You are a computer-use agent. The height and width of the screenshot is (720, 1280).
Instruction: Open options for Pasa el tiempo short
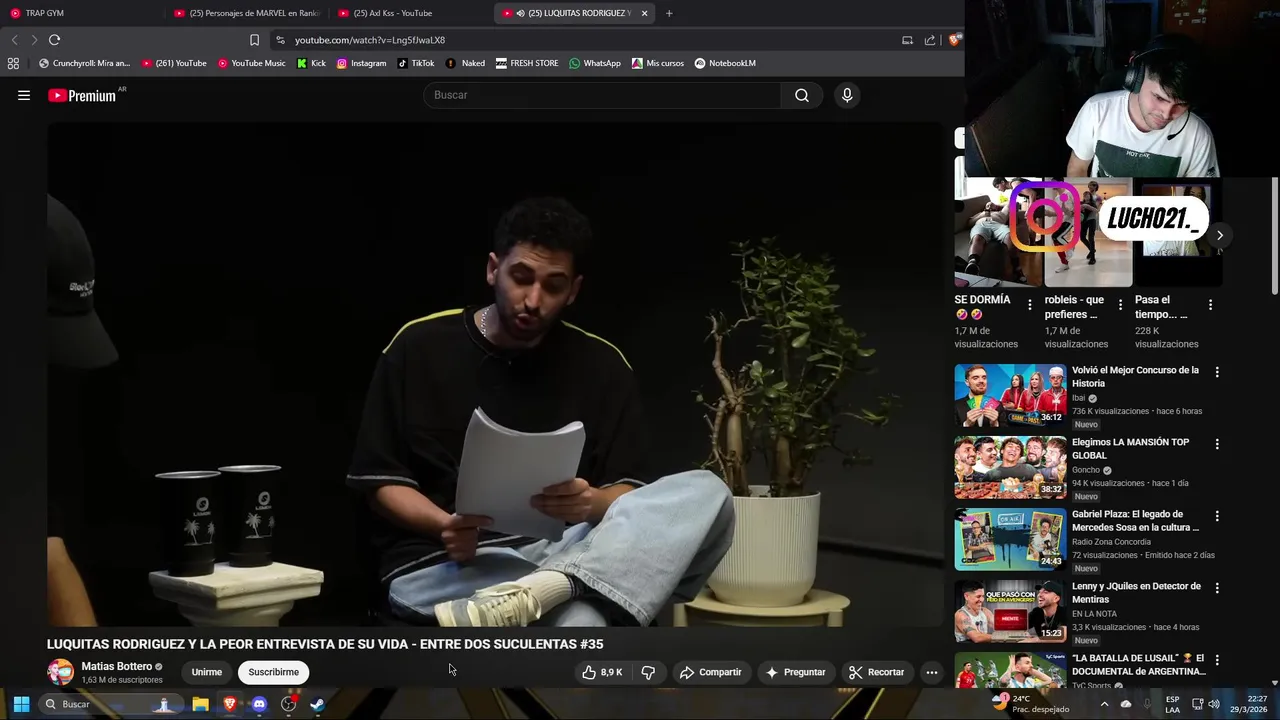[x=1210, y=305]
